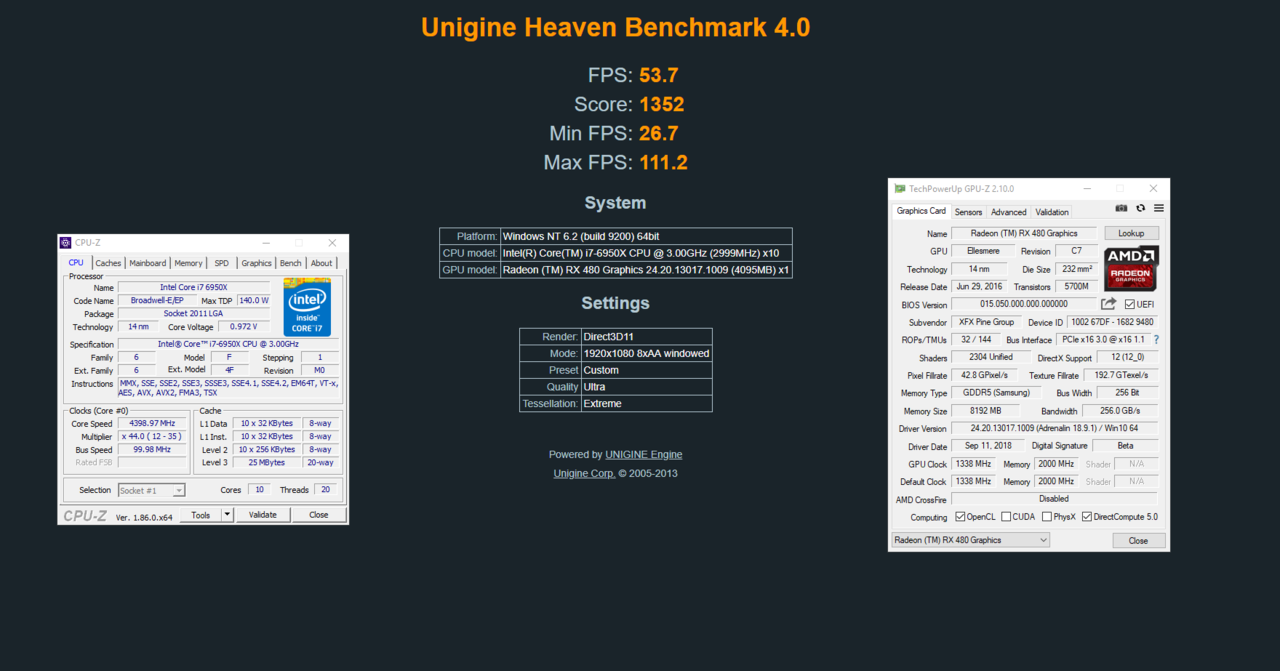Click the GPU-Z refresh icon
Viewport: 1280px width, 671px height.
(x=1140, y=209)
